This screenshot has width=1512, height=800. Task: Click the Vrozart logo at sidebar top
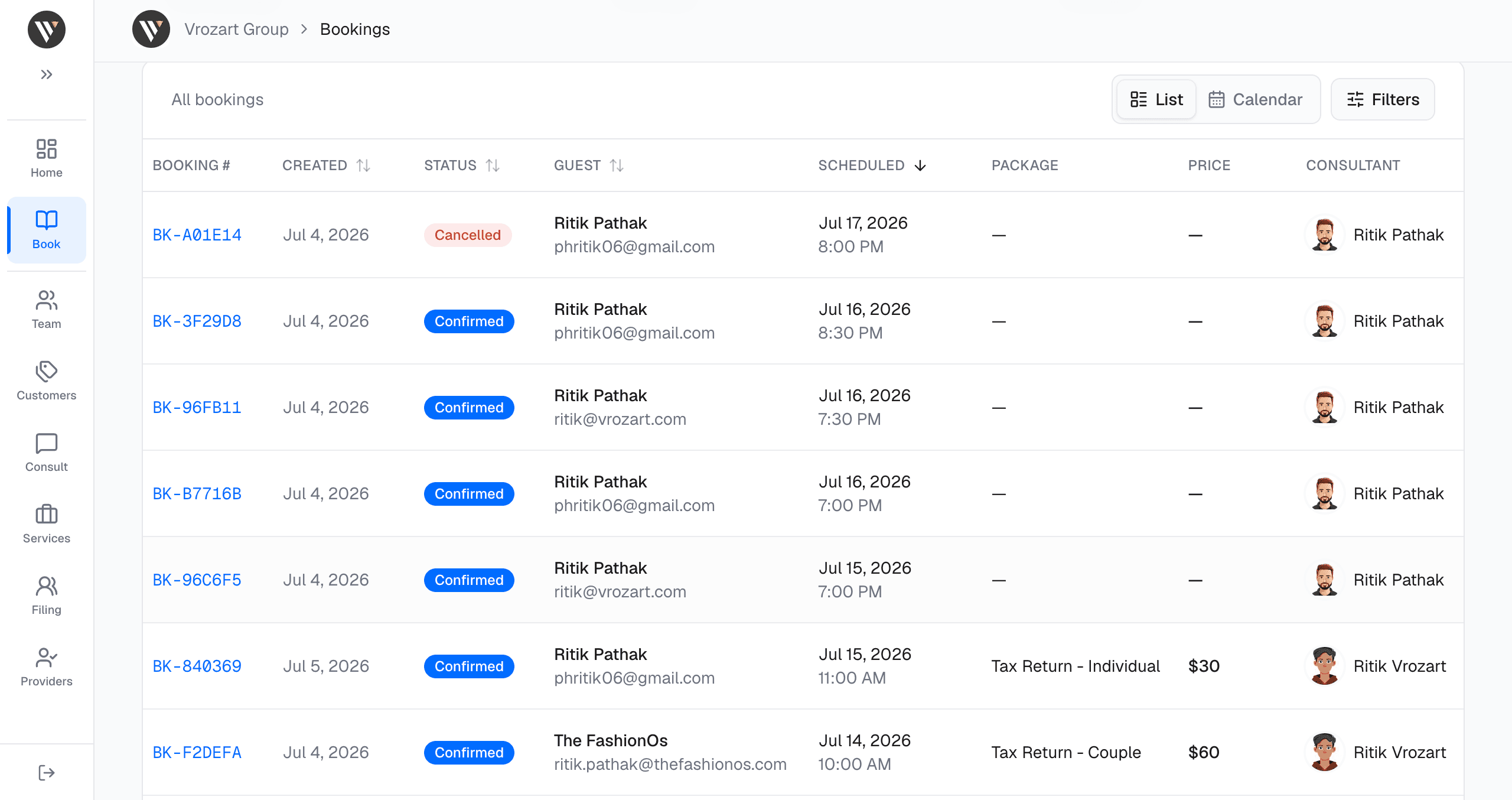point(47,30)
